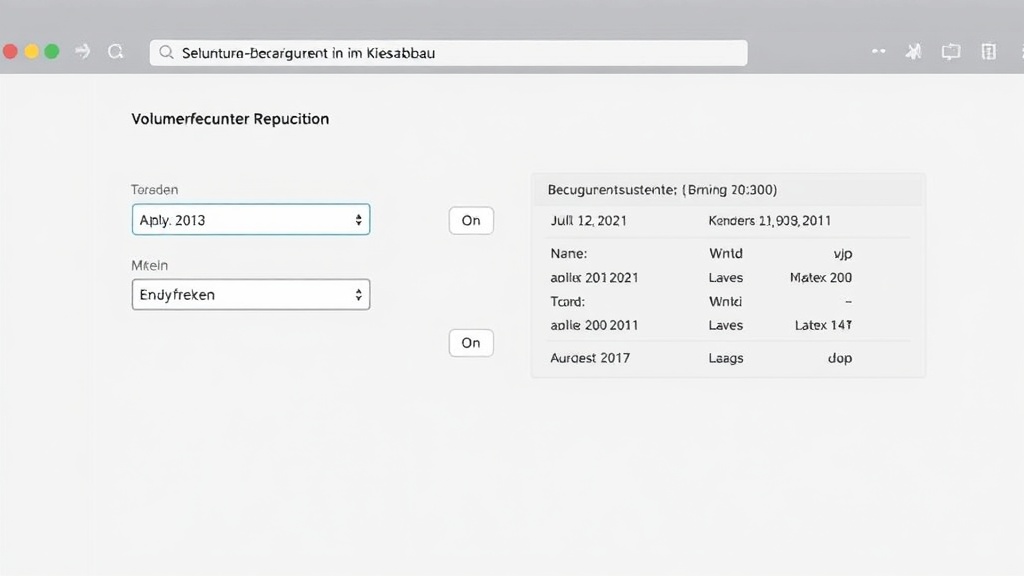Click the crossed-out pin icon in the toolbar
Screen dimensions: 1024x576
913,52
